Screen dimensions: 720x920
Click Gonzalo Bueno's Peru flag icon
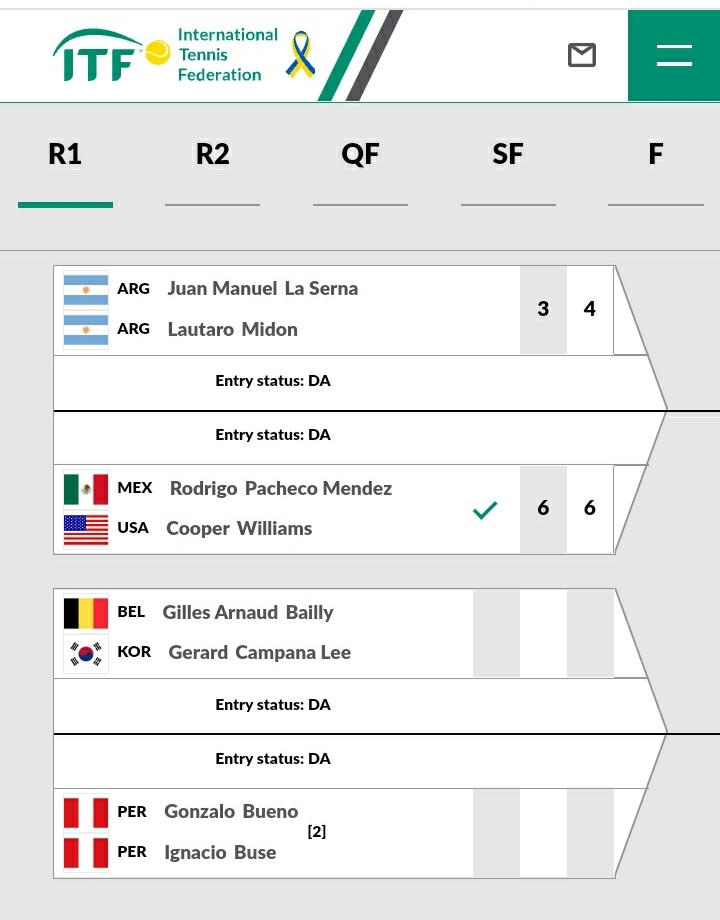tap(86, 813)
